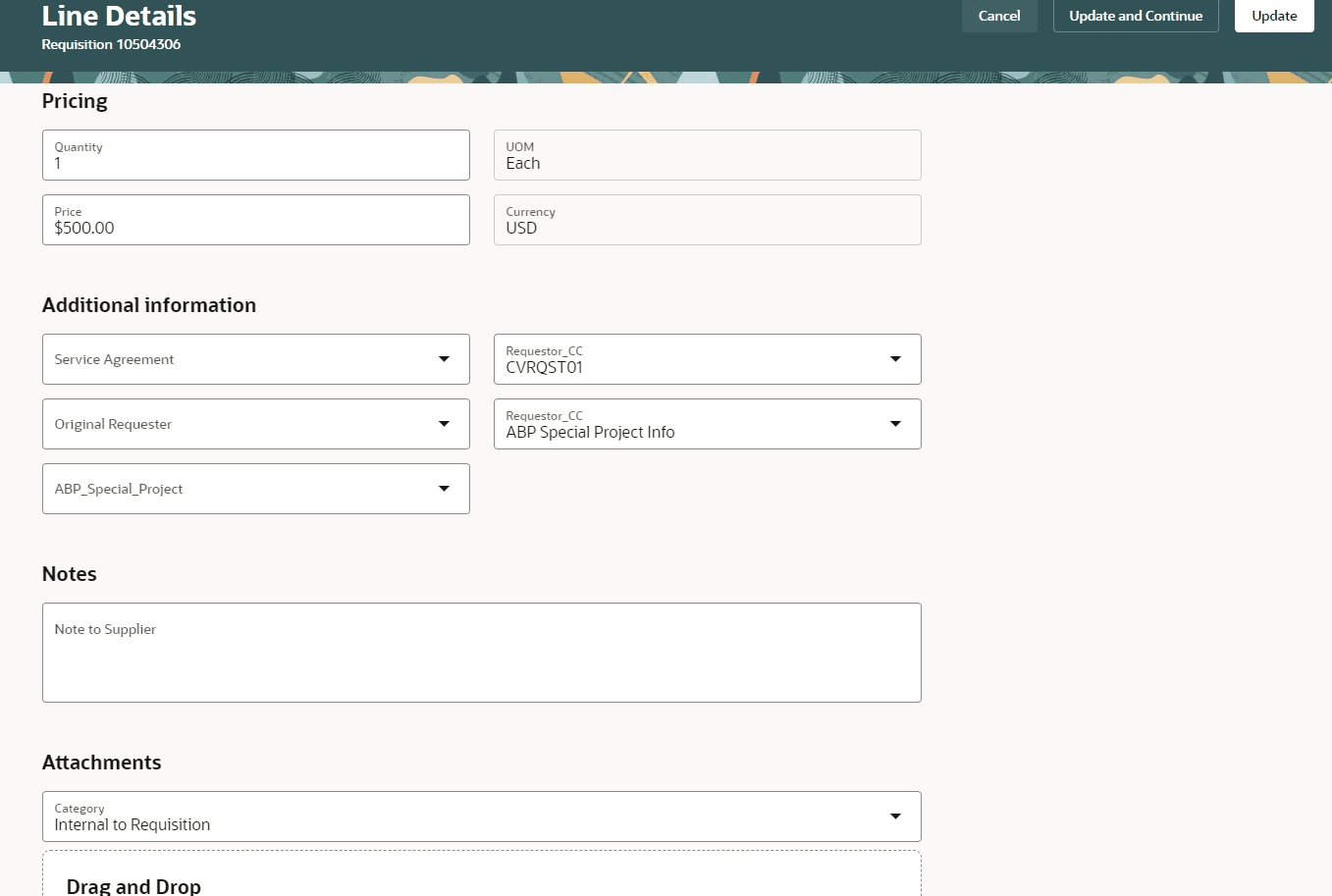
Task: Open the Requestor_CC CVRQST01 dropdown arrow
Action: point(895,359)
